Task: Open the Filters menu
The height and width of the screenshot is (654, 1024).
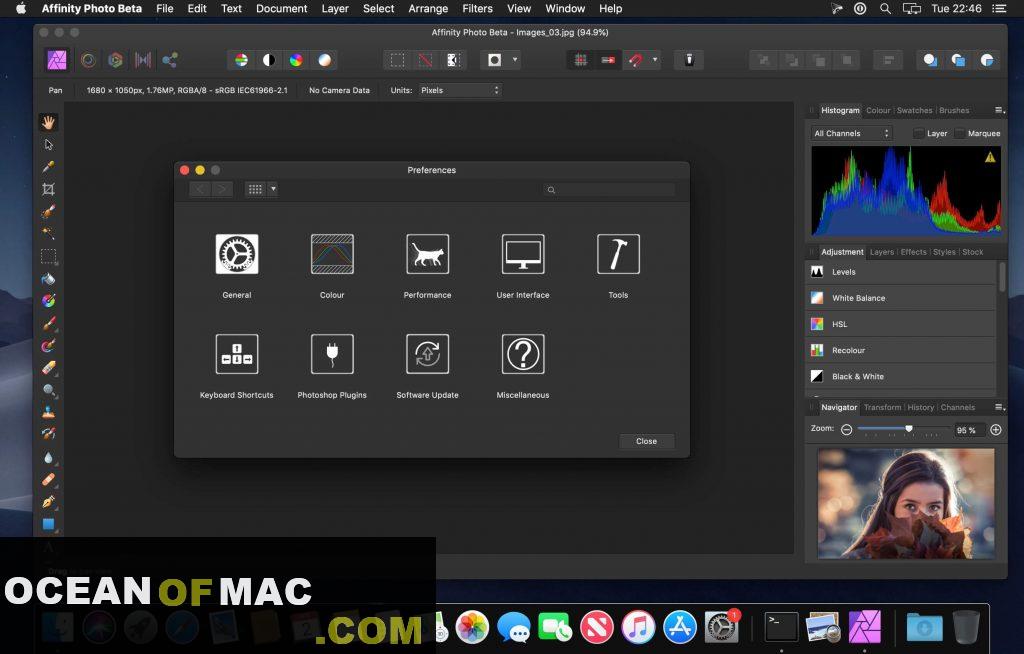Action: coord(477,8)
